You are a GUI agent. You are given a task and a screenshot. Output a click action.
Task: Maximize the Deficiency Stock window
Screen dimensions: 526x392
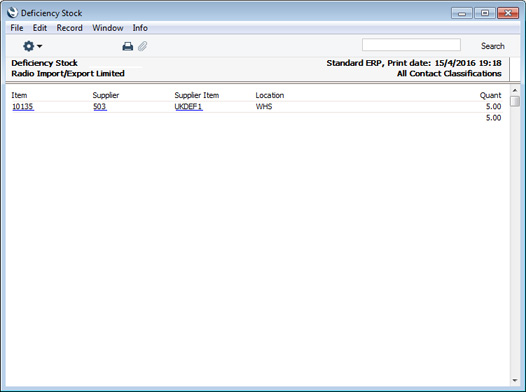(484, 13)
